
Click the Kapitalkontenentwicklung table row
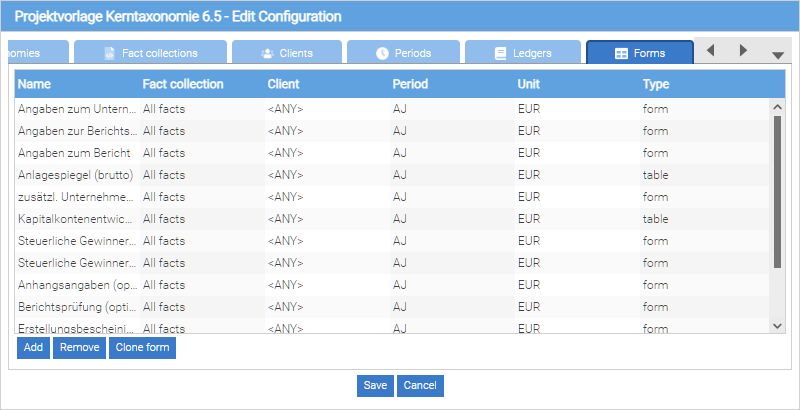tap(76, 219)
